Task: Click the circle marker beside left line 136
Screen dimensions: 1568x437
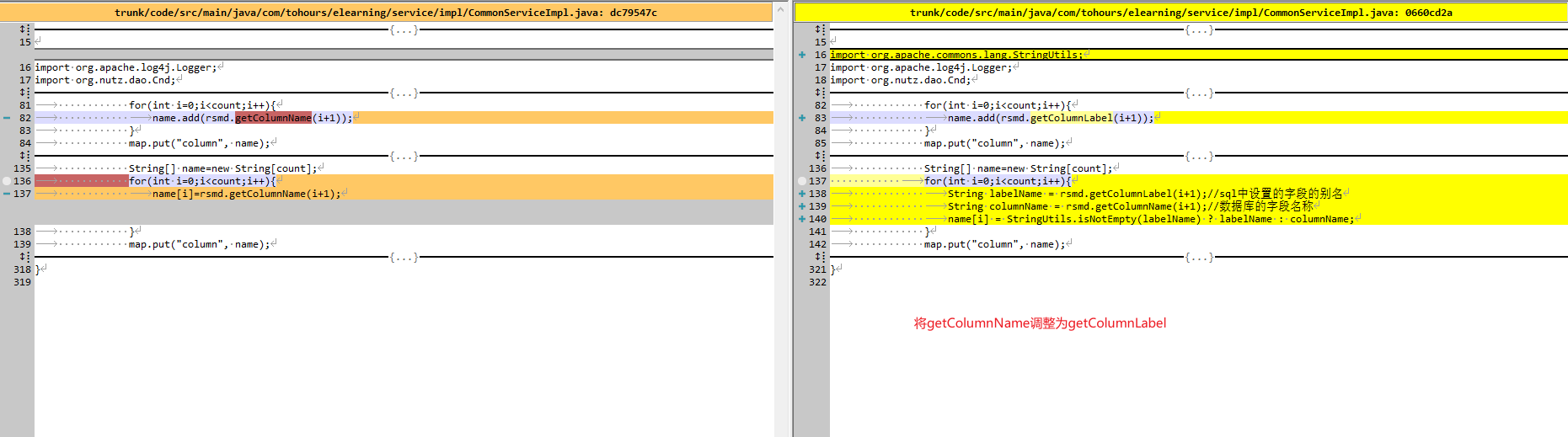Action: [x=7, y=181]
